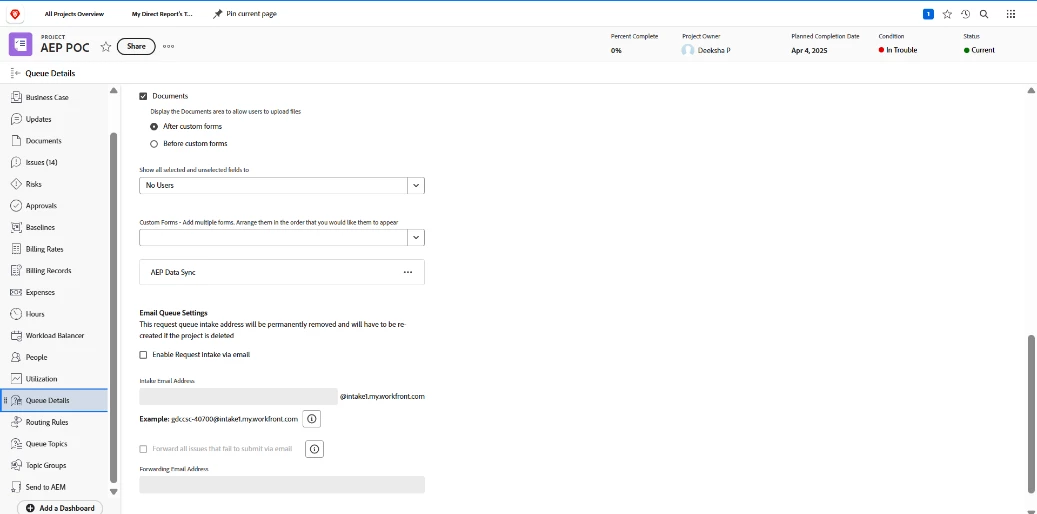Viewport: 1037px width, 514px height.
Task: Select Before custom forms radio option
Action: (154, 144)
